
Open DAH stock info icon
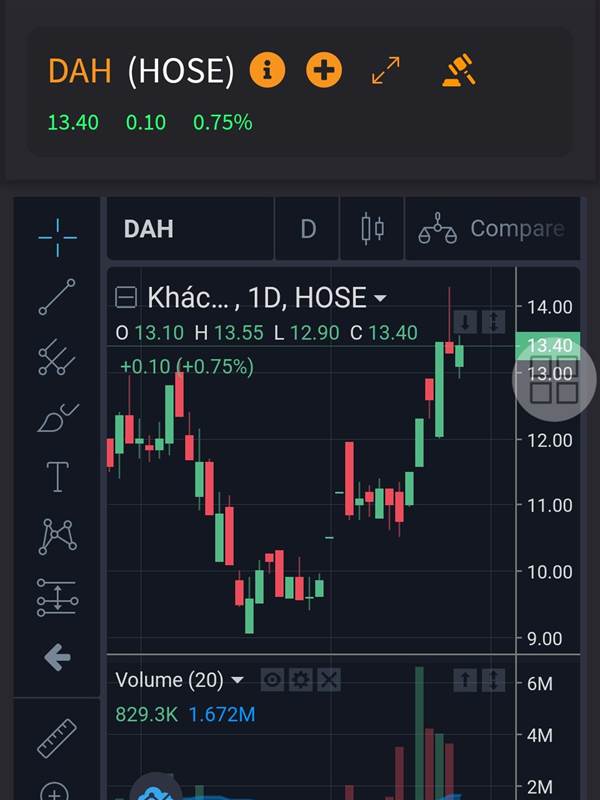click(267, 69)
